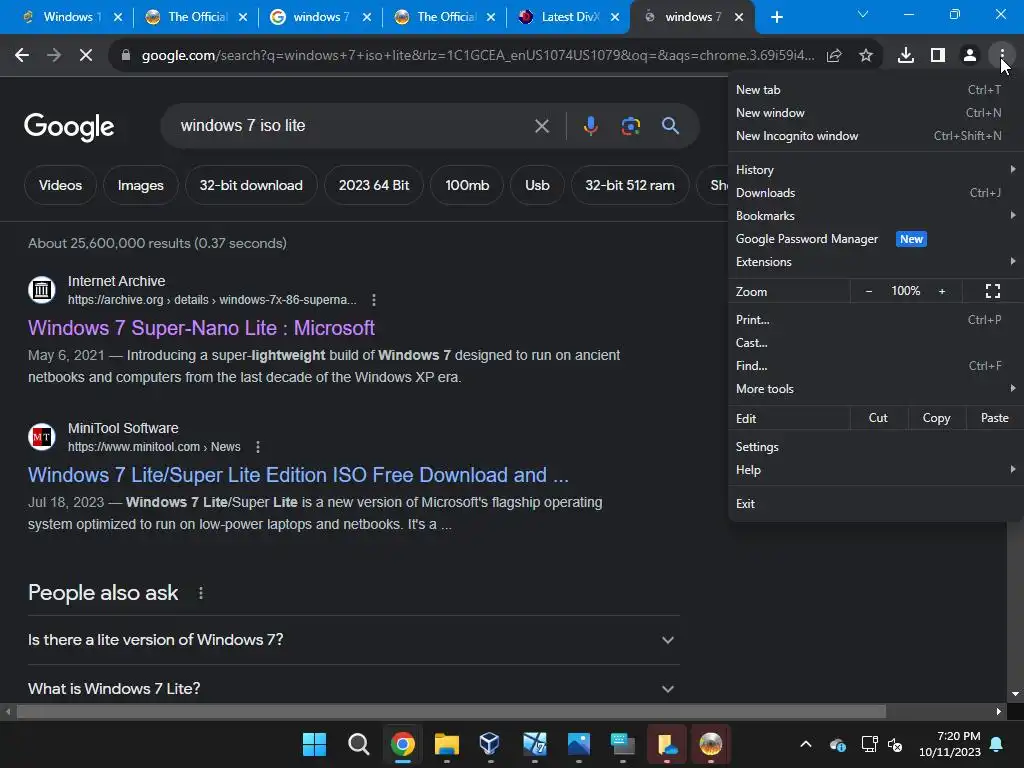Select 2023 64 Bit filter chip
This screenshot has width=1024, height=768.
[374, 185]
